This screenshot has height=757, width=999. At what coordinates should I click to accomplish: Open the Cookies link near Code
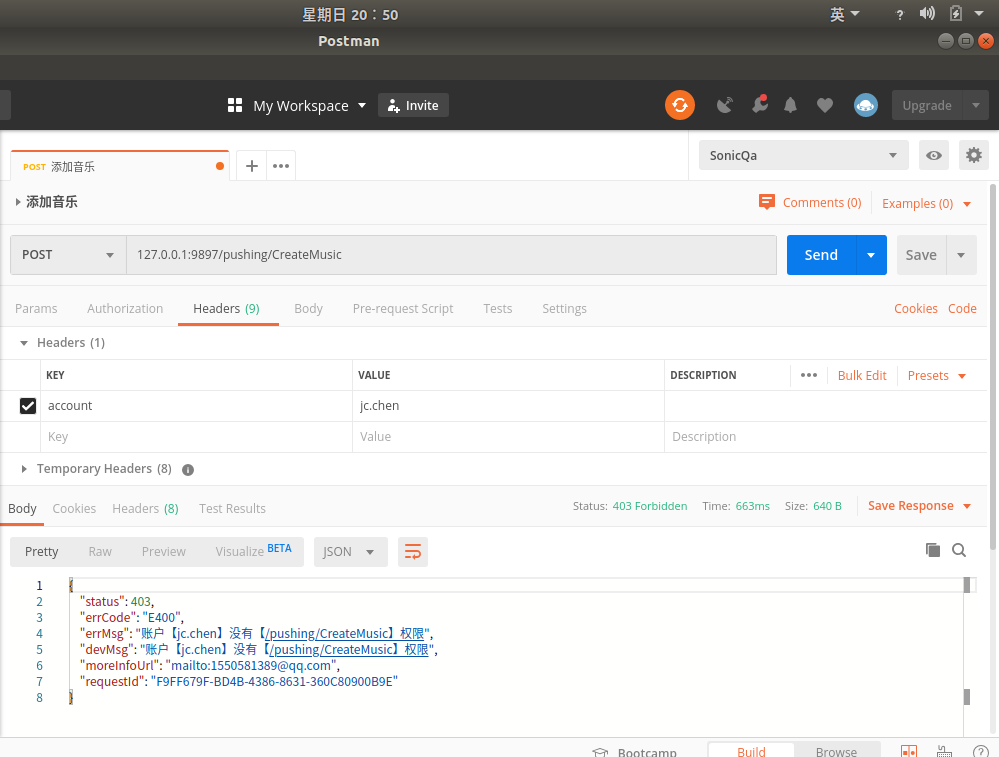pyautogui.click(x=916, y=308)
